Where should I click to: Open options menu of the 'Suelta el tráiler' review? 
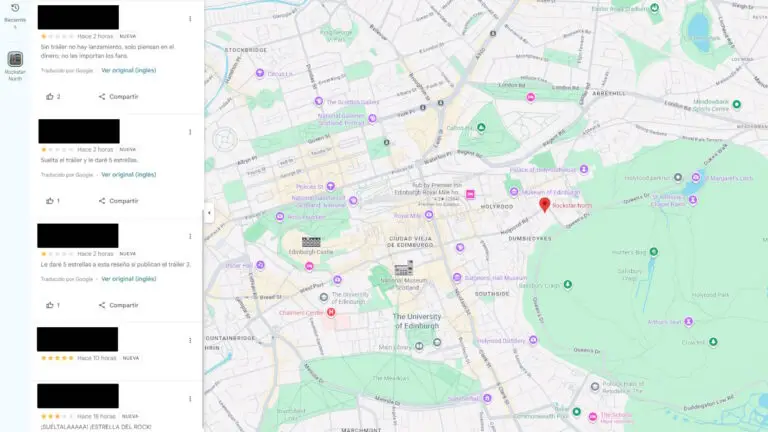190,132
